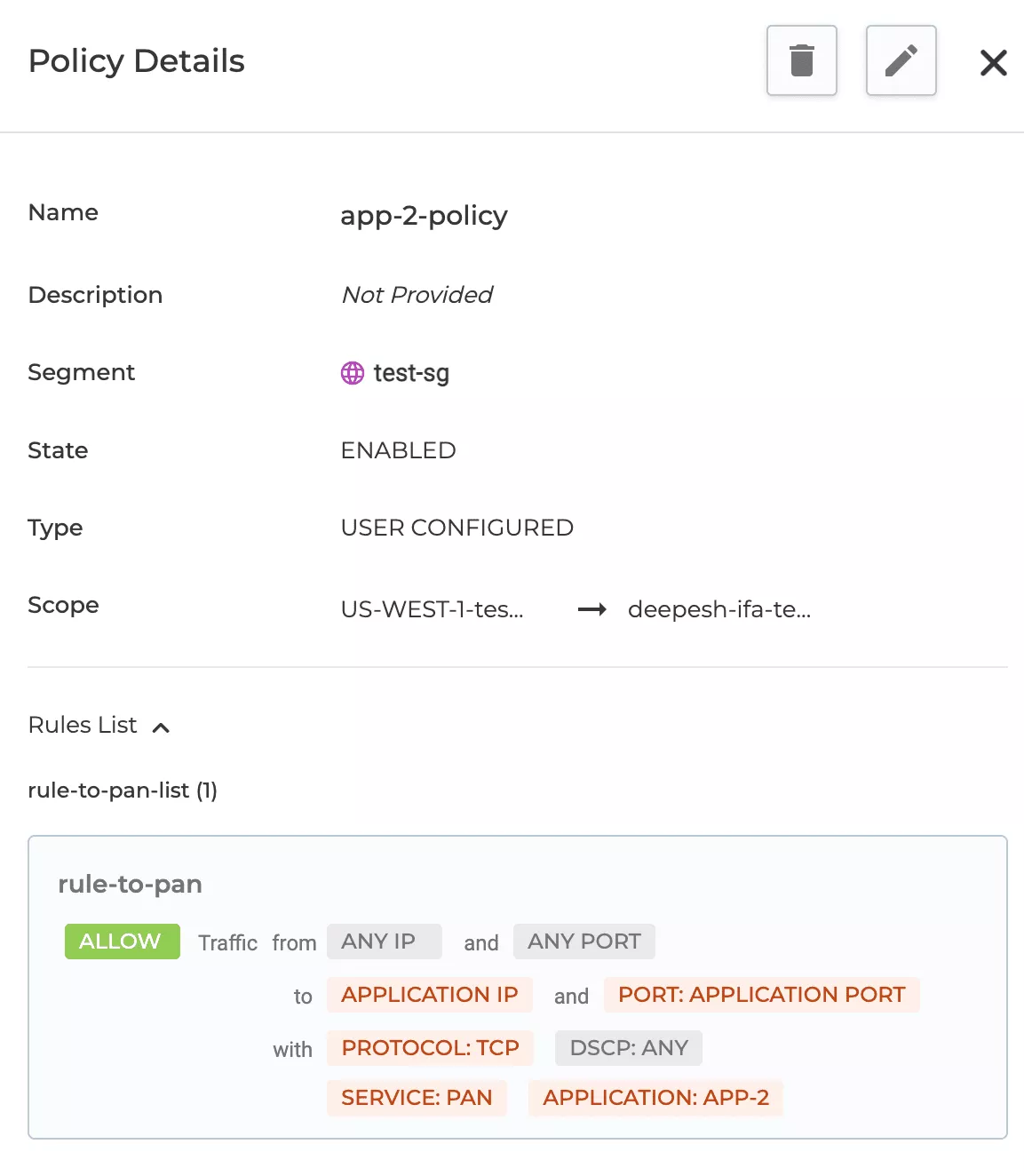Select the US-WEST-1 source scope
This screenshot has width=1024, height=1176.
433,609
